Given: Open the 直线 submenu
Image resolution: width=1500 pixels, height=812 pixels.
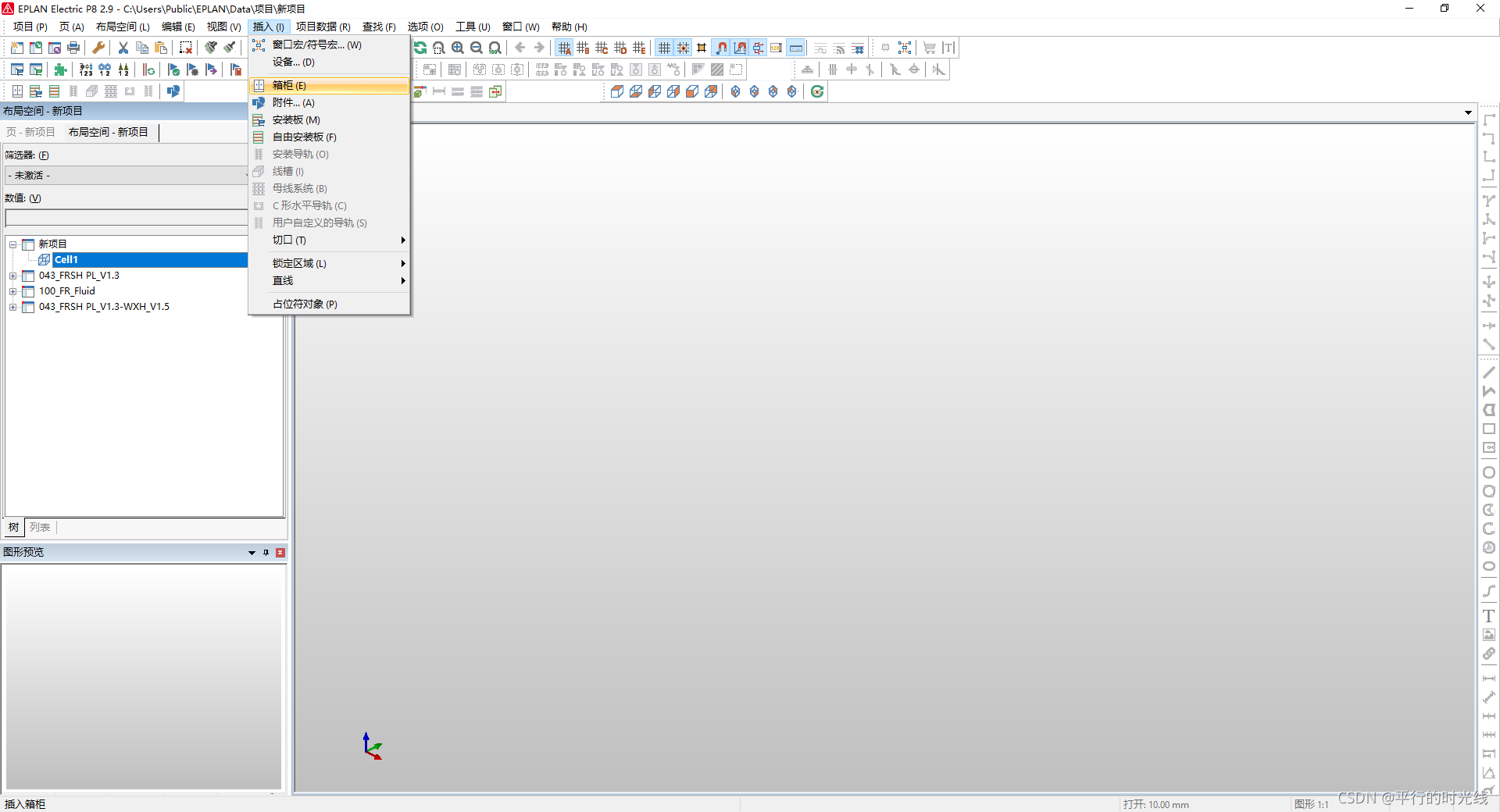Looking at the screenshot, I should (x=330, y=280).
